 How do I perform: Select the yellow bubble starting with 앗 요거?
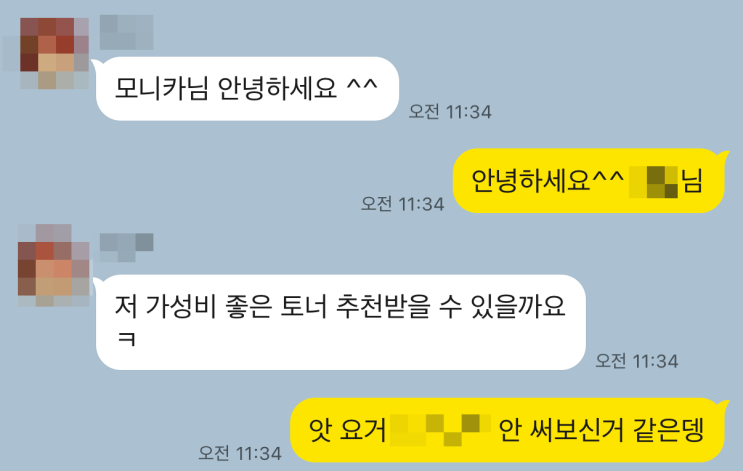click(507, 430)
